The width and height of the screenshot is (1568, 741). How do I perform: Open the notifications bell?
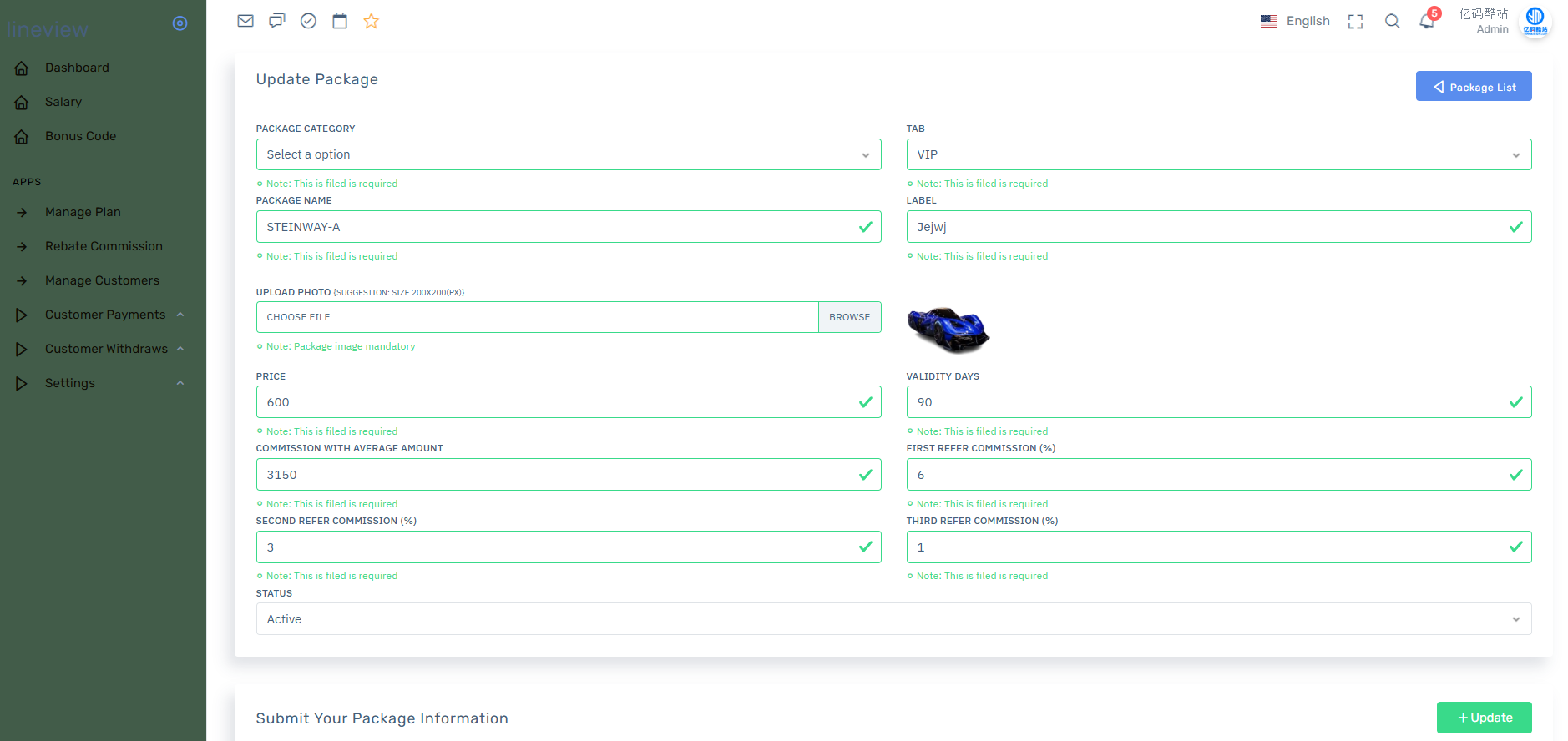[x=1427, y=22]
